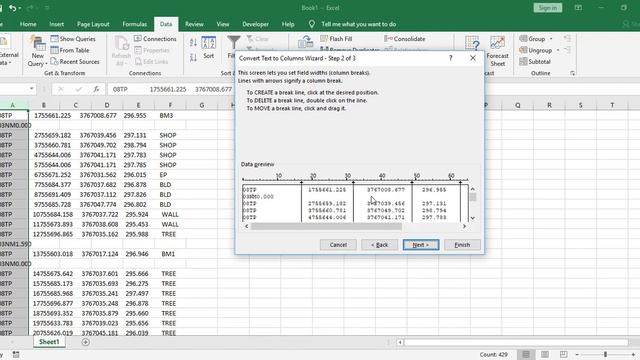Screen dimensions: 640x360
Task: Click Finish in the wizard
Action: point(462,245)
